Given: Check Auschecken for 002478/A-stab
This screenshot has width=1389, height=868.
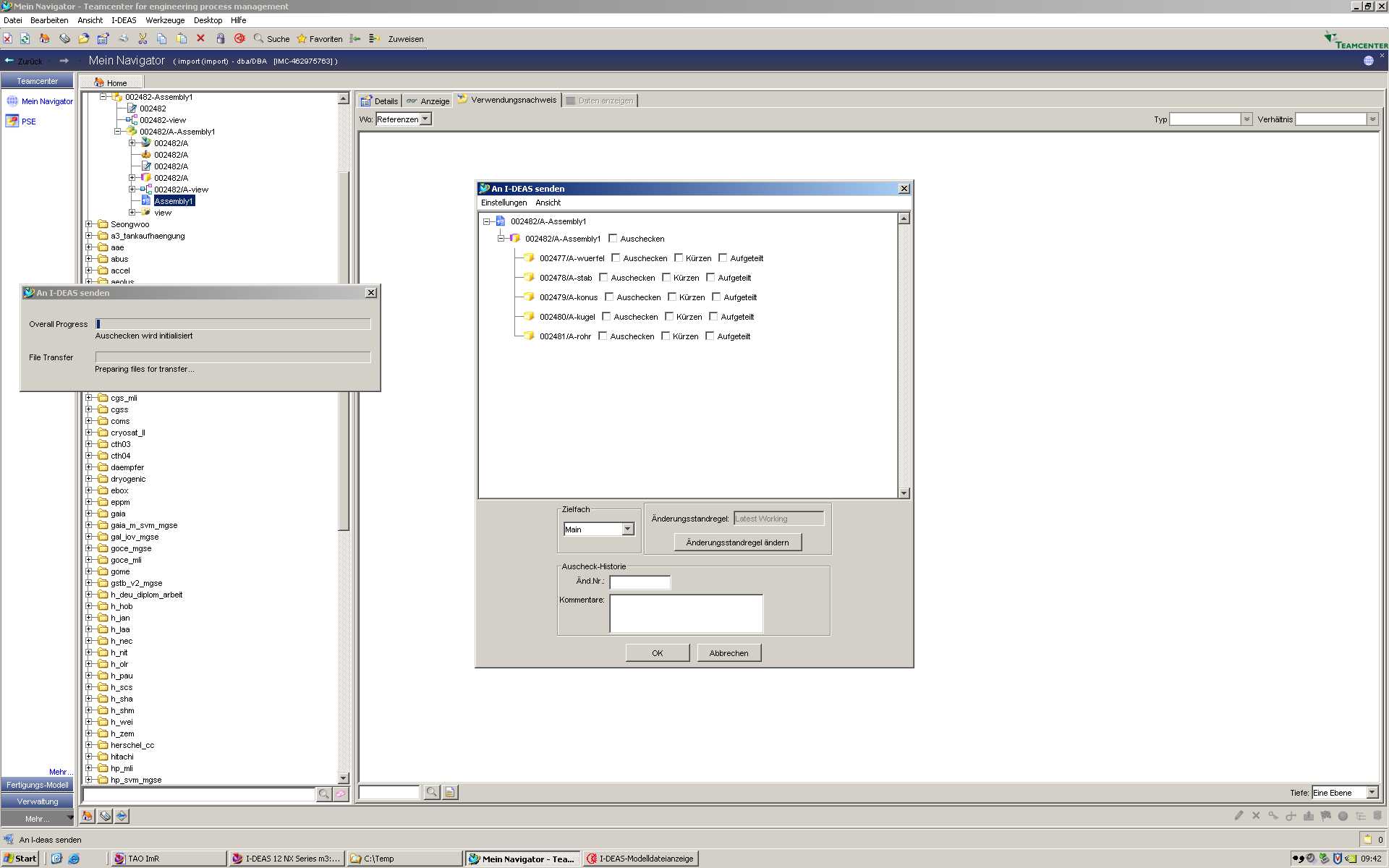Looking at the screenshot, I should (x=603, y=277).
